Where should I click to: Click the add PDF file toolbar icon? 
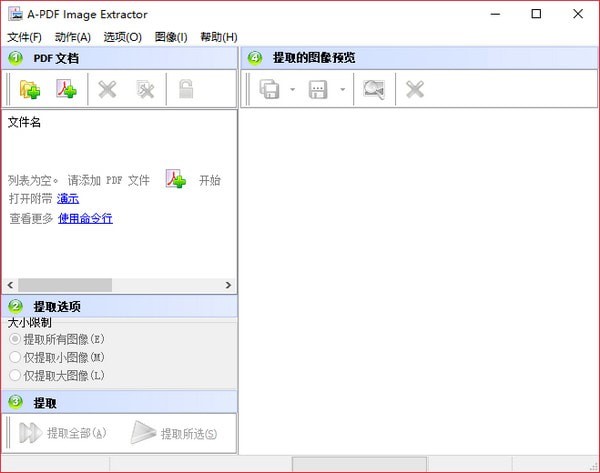tap(66, 90)
